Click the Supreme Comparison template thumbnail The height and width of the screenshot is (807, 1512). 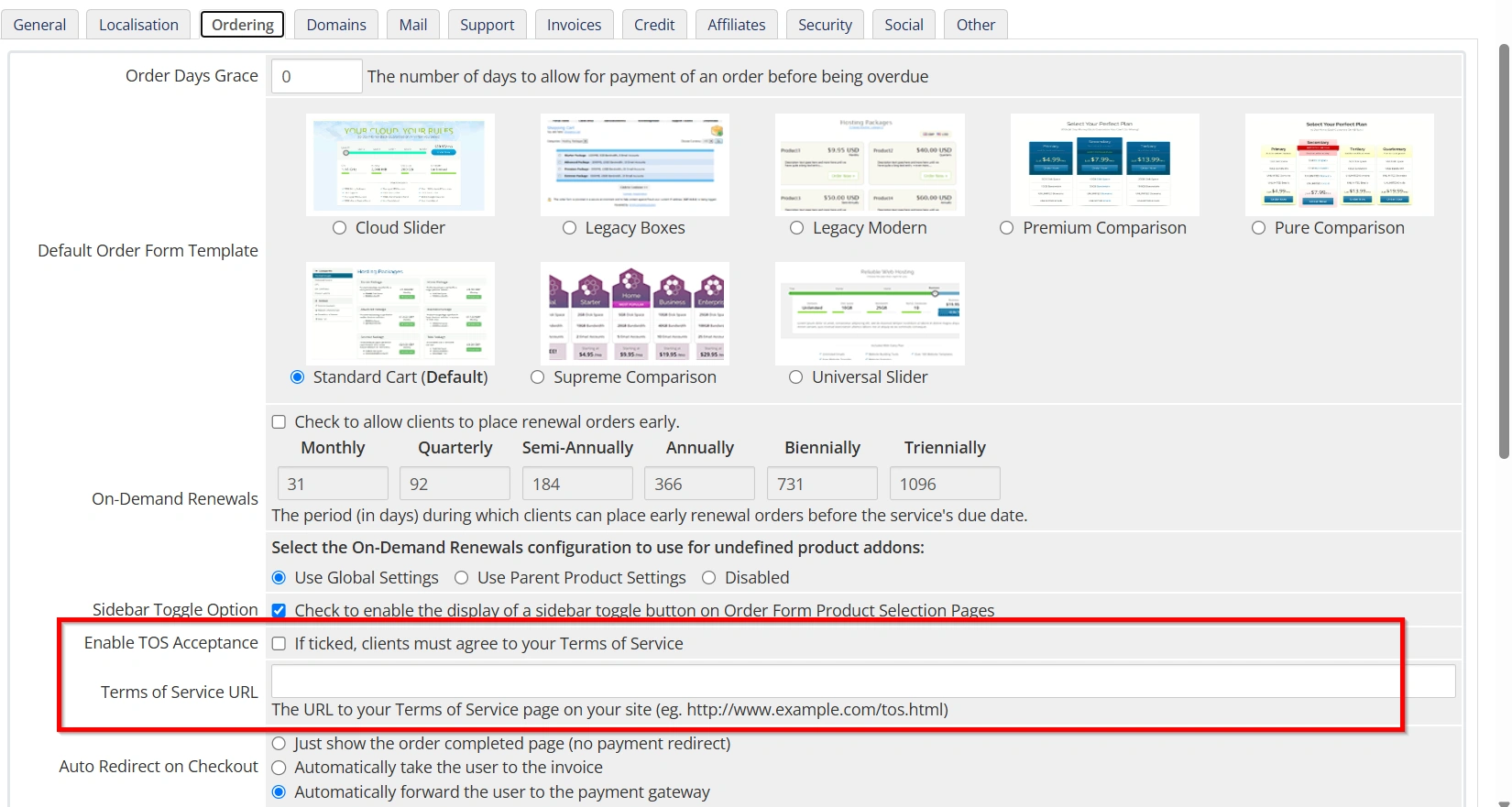tap(635, 314)
